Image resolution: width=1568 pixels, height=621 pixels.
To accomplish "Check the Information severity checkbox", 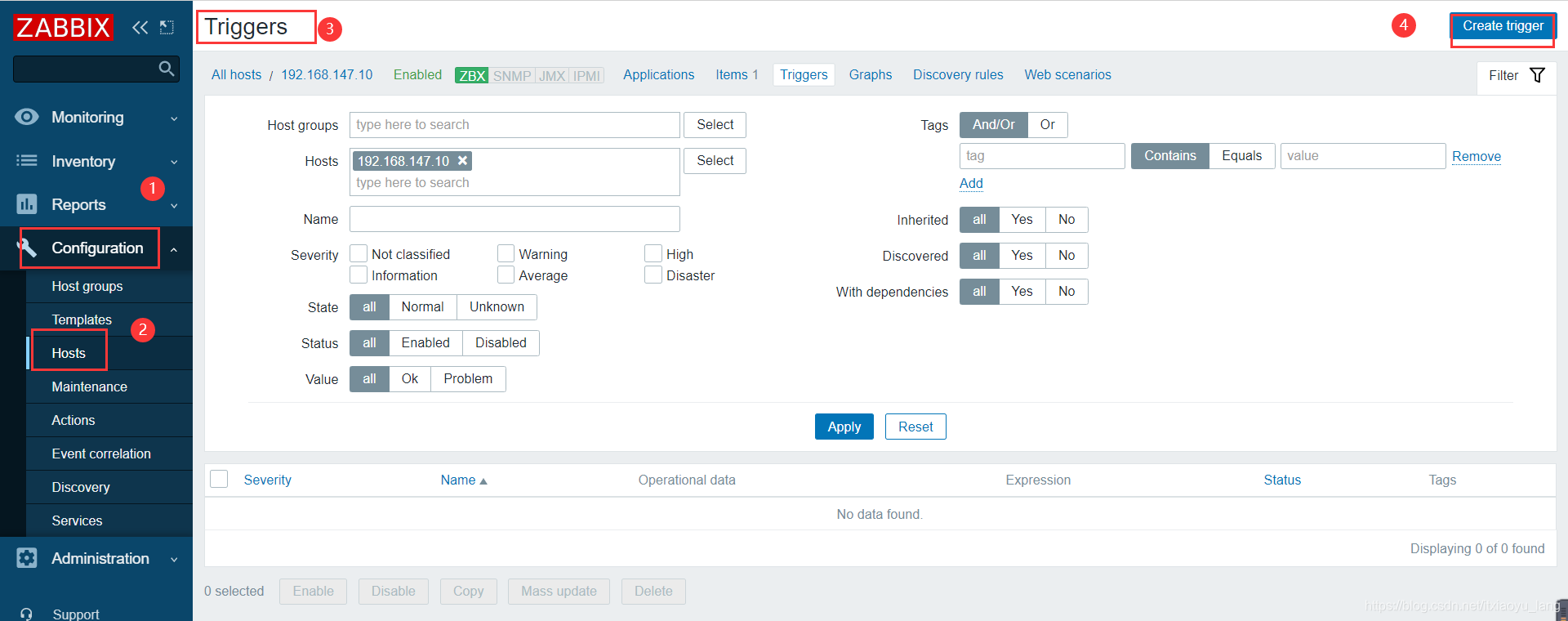I will coord(359,275).
